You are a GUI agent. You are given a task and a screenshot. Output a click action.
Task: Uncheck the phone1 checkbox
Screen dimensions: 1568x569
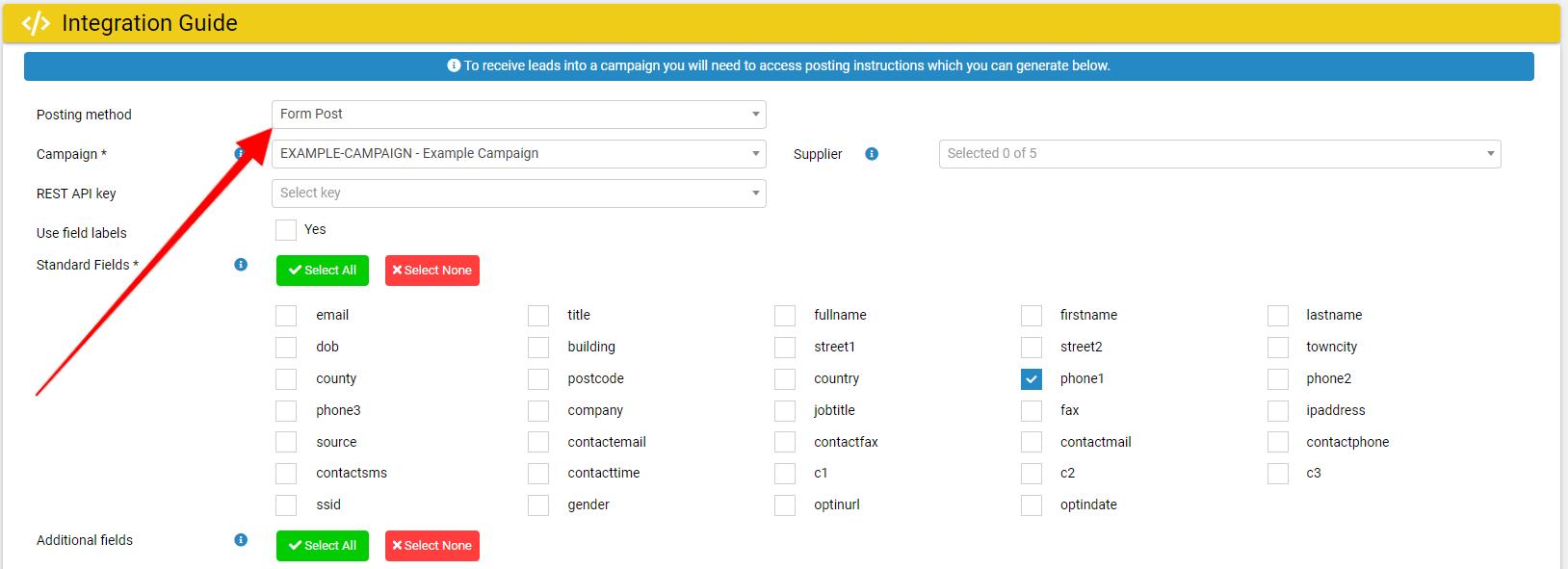tap(1032, 379)
